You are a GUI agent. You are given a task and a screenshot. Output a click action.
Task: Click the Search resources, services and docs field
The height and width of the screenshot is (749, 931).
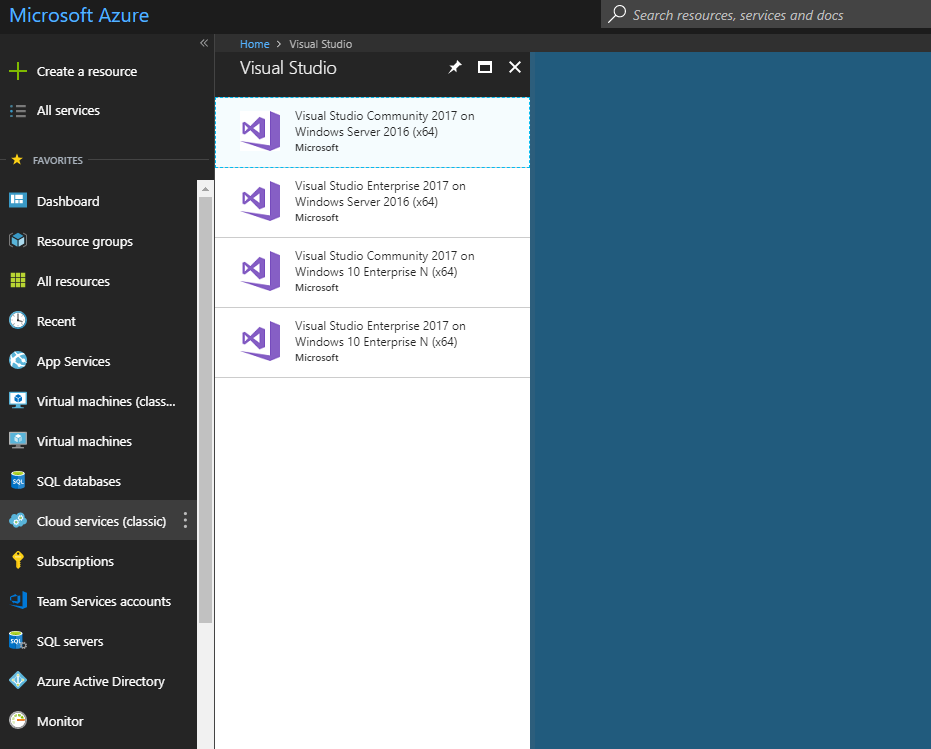[766, 14]
